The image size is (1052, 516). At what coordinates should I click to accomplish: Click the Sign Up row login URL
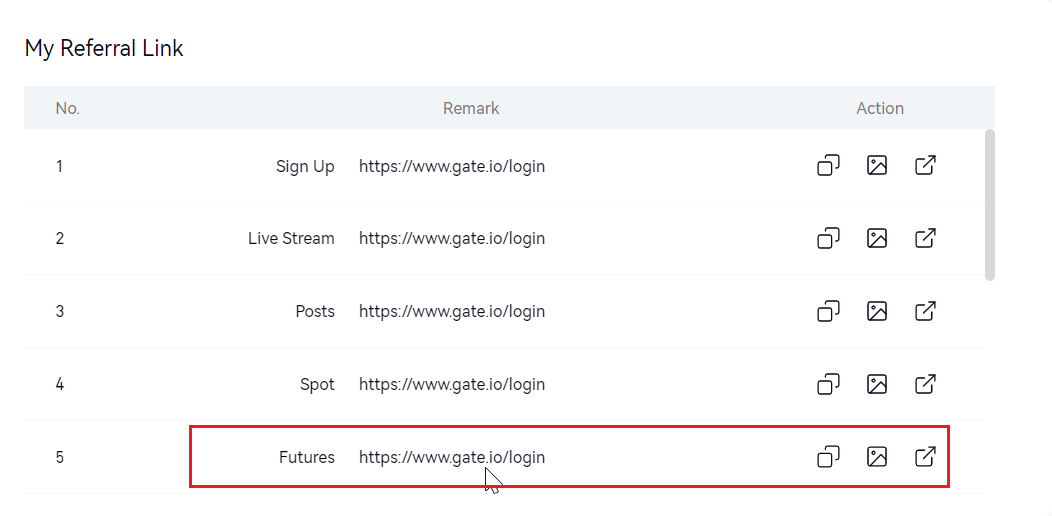[452, 166]
